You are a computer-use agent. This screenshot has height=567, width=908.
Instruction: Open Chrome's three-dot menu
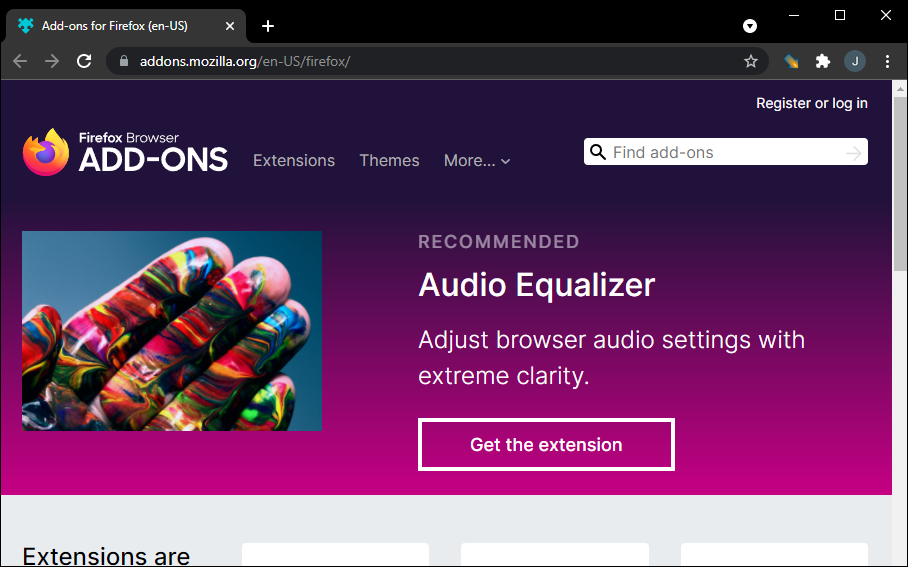coord(887,61)
